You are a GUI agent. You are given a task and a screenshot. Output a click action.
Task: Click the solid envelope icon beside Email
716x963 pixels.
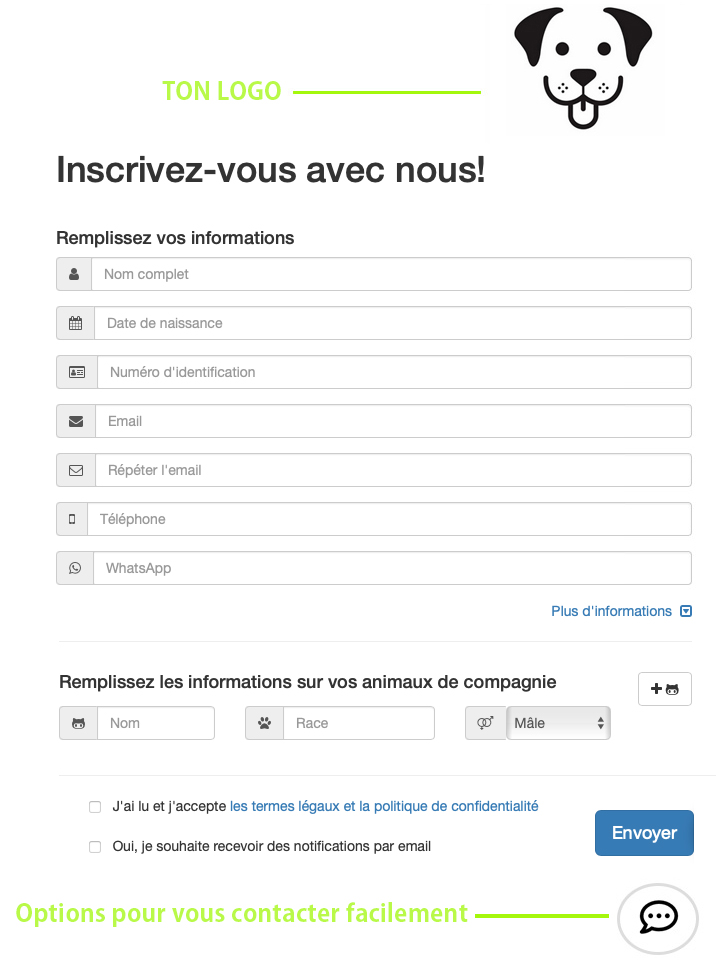[76, 421]
